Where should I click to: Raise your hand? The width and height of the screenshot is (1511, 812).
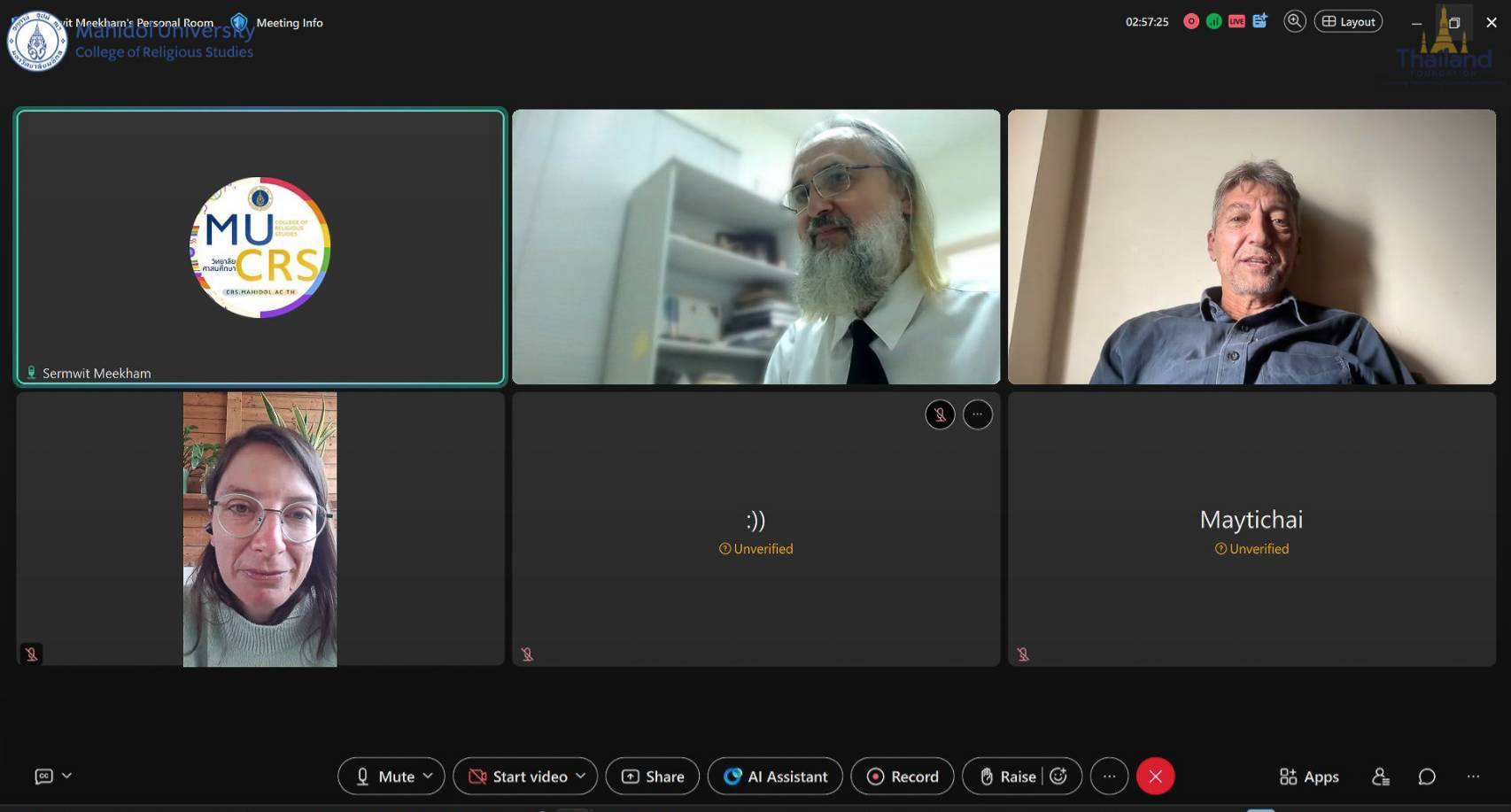(1008, 777)
